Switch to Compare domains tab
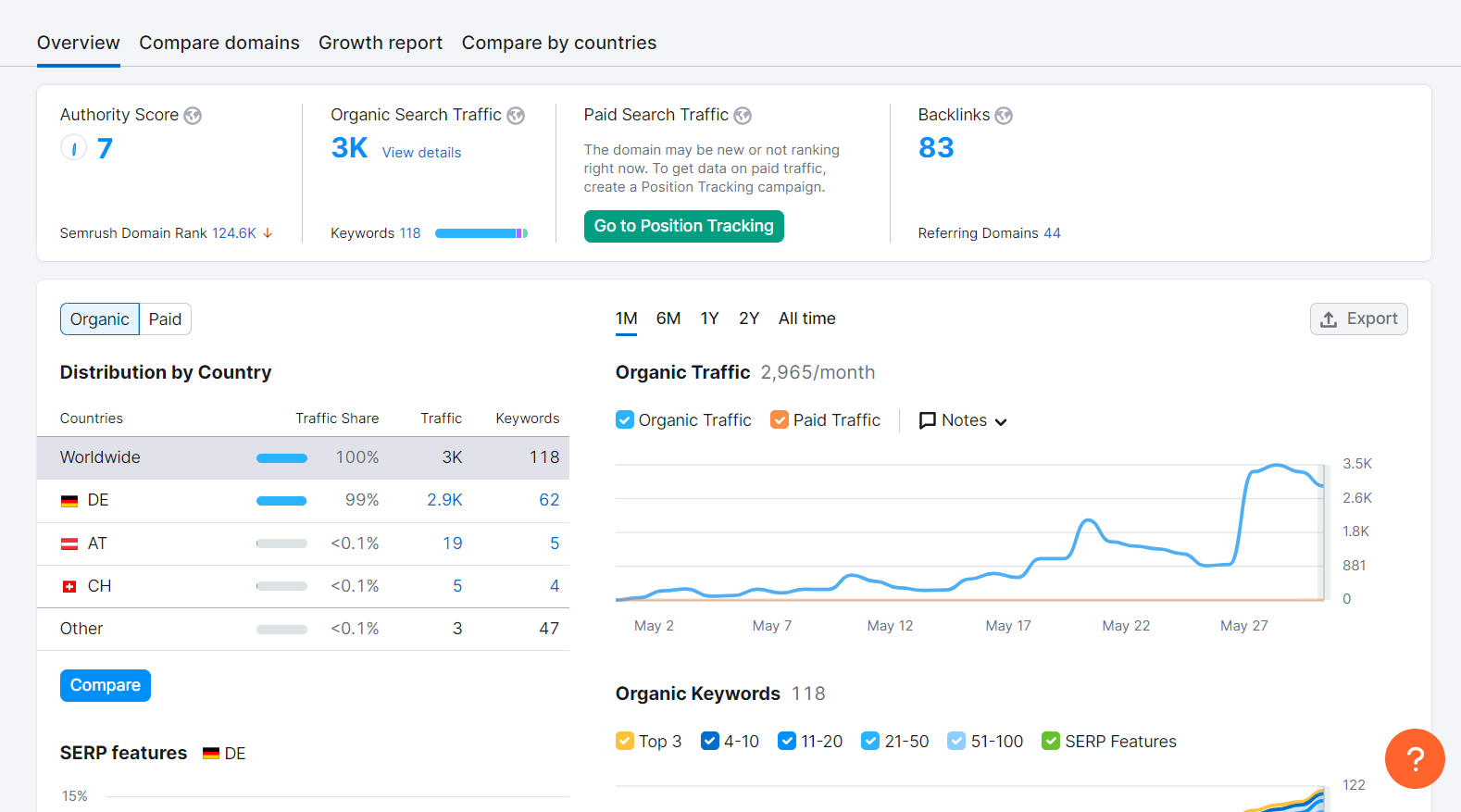This screenshot has width=1461, height=812. 219,43
